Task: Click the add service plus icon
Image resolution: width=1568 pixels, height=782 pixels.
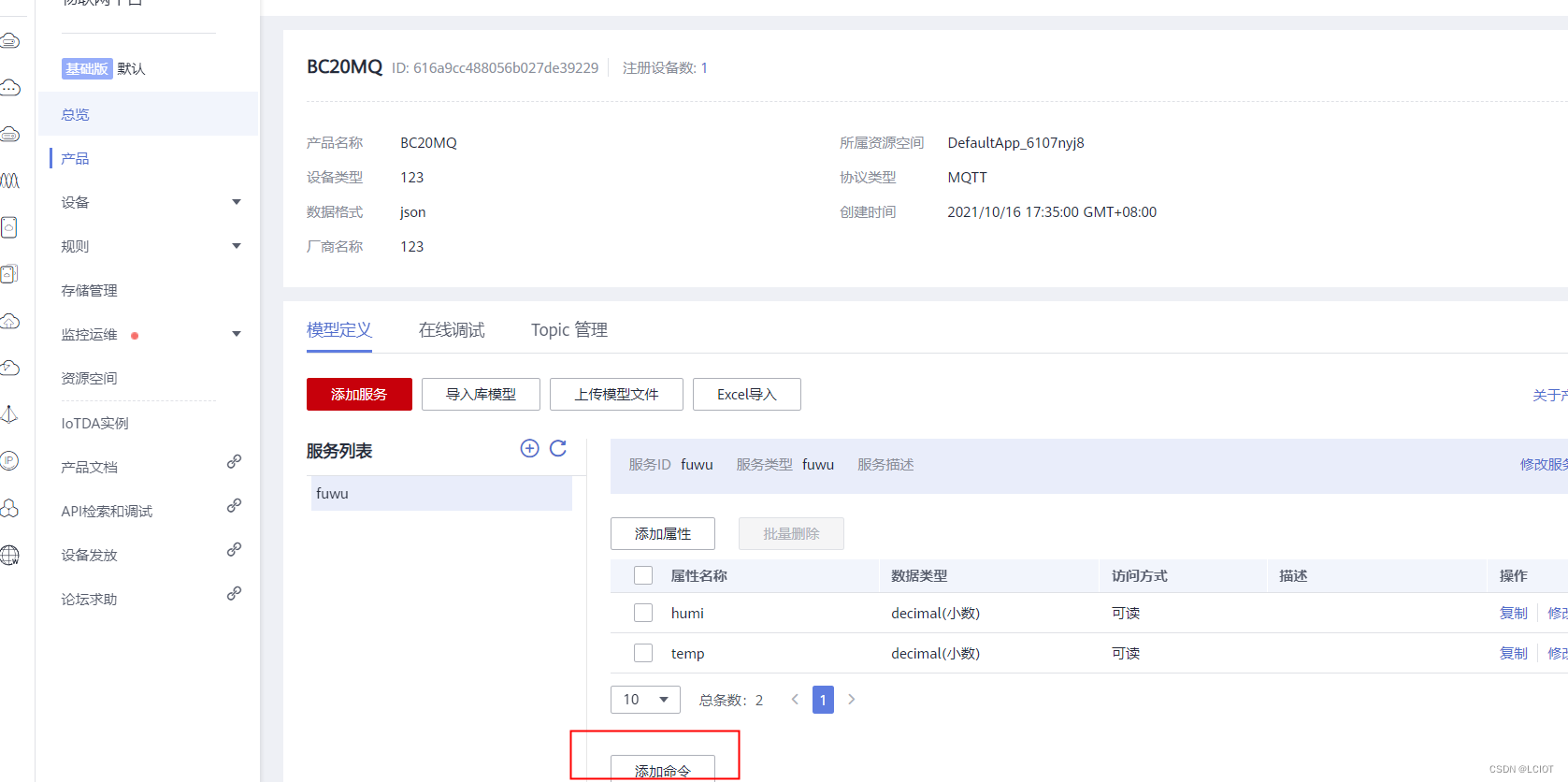Action: (x=529, y=448)
